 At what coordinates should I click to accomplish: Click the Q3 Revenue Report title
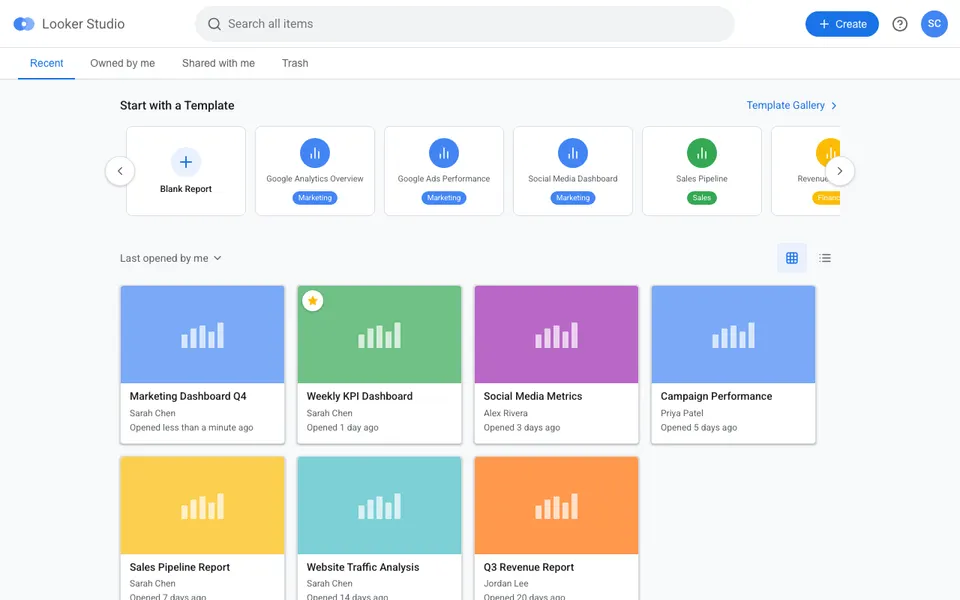529,568
